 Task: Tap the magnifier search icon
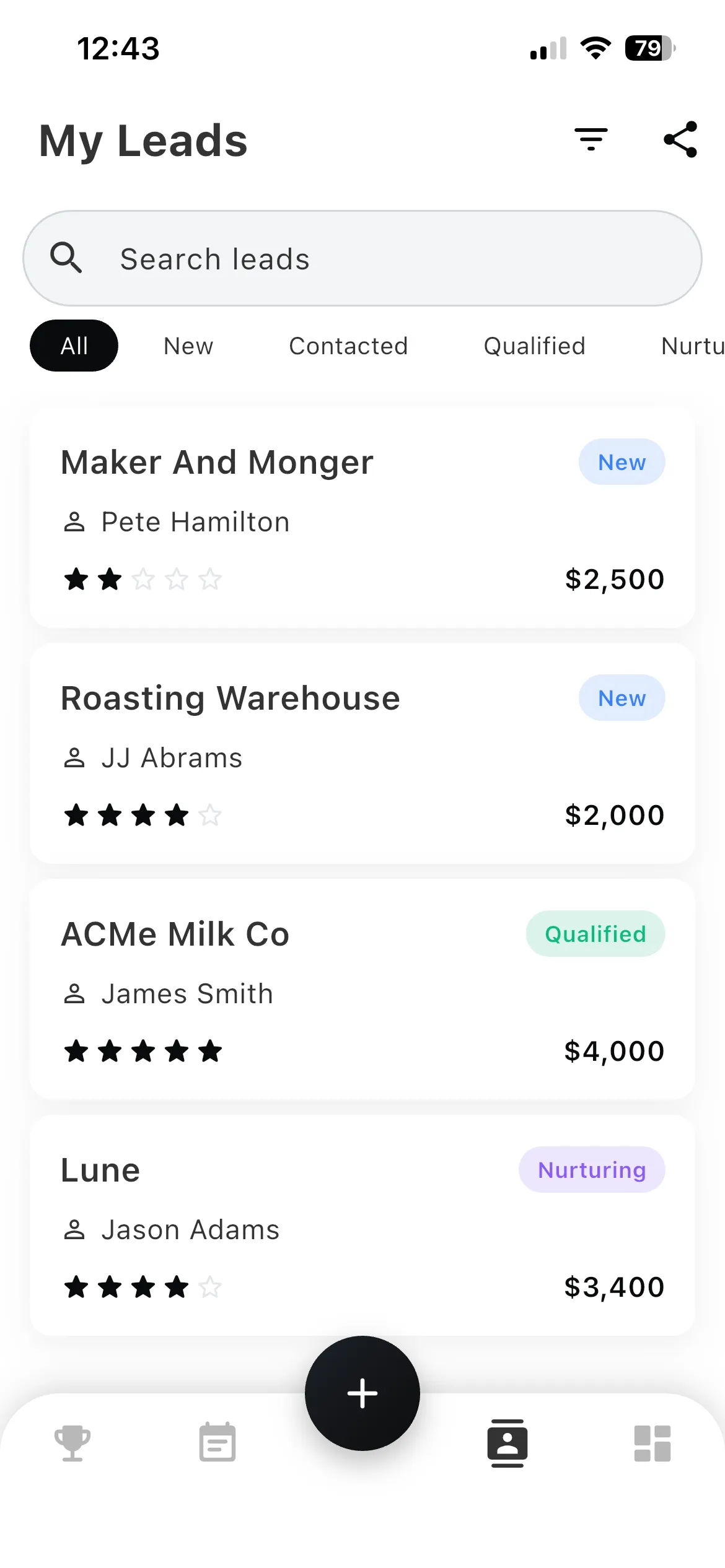pyautogui.click(x=66, y=258)
